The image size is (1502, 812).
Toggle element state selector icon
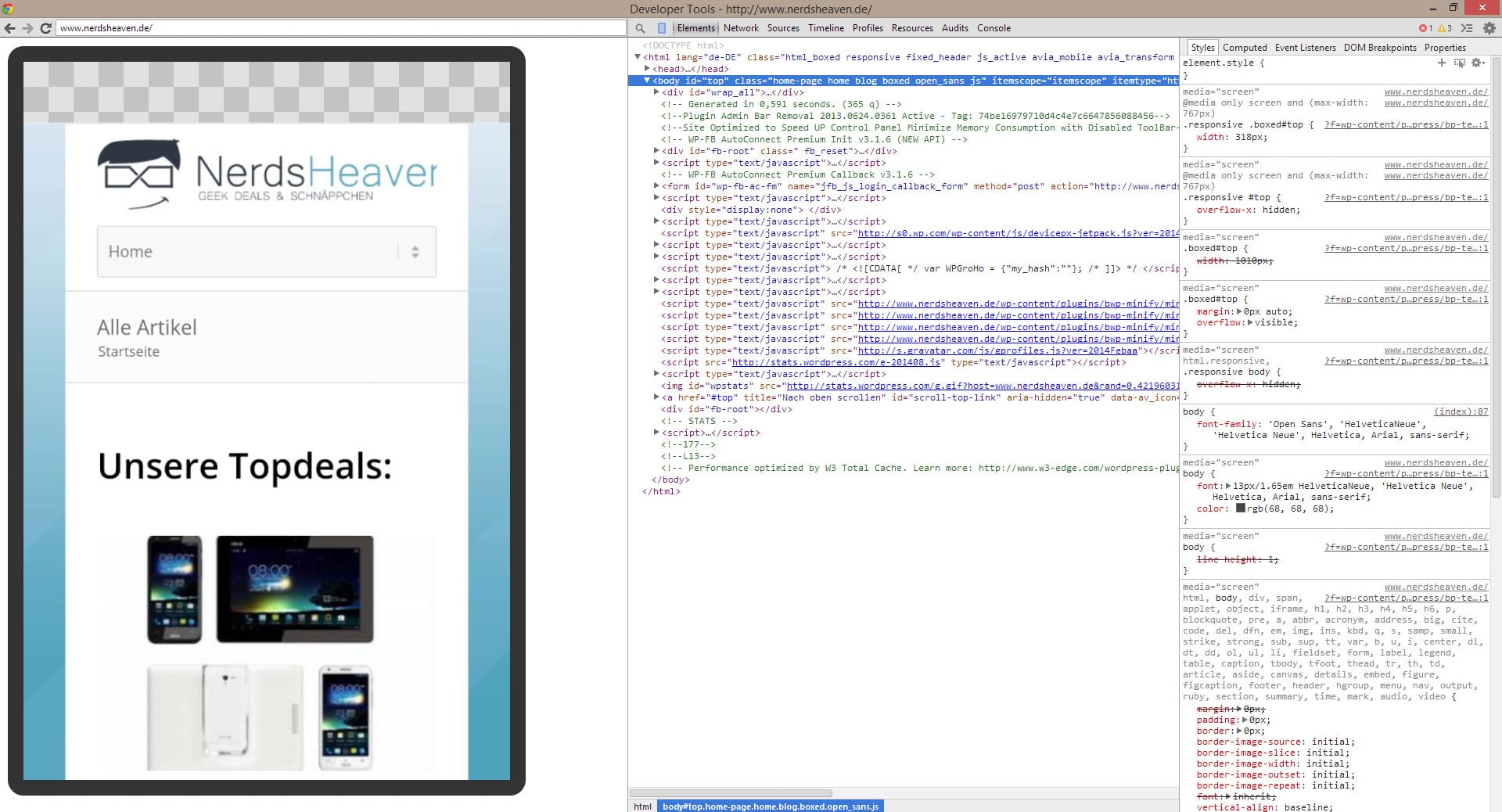click(x=1459, y=63)
